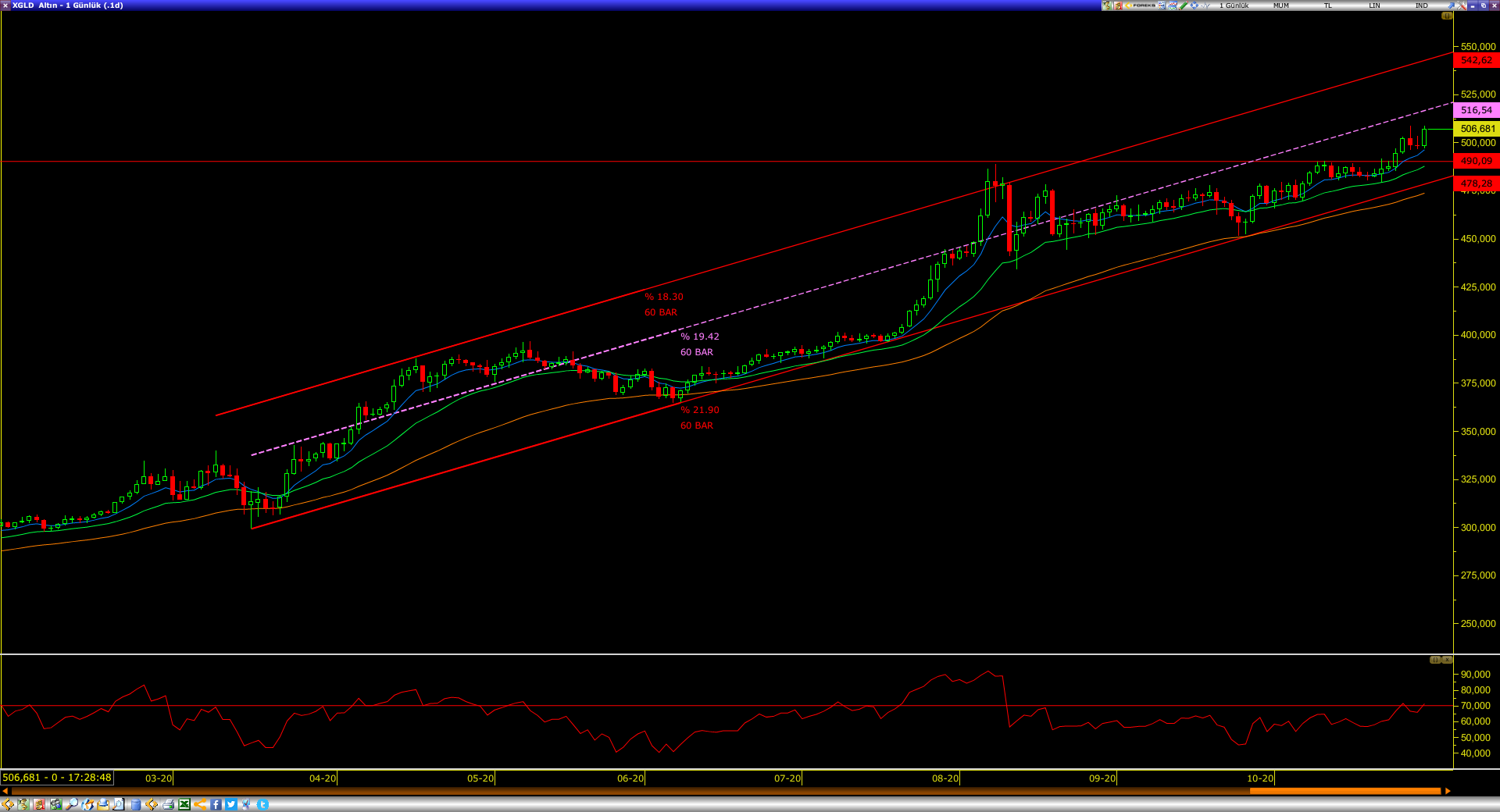
Task: Click the orange share icon
Action: 200,804
